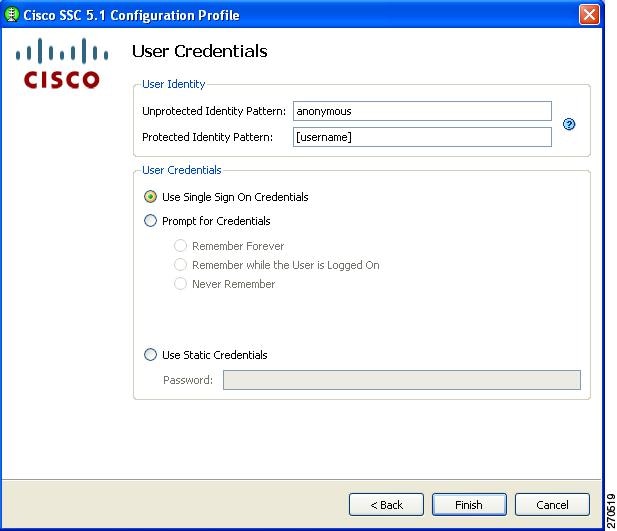Click the Cisco logo
This screenshot has height=531, width=617.
62,63
